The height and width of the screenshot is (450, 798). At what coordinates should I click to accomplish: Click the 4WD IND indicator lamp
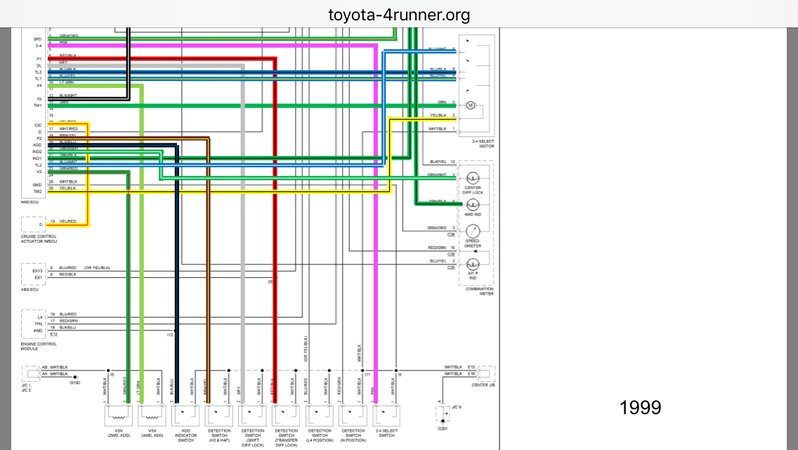[473, 205]
